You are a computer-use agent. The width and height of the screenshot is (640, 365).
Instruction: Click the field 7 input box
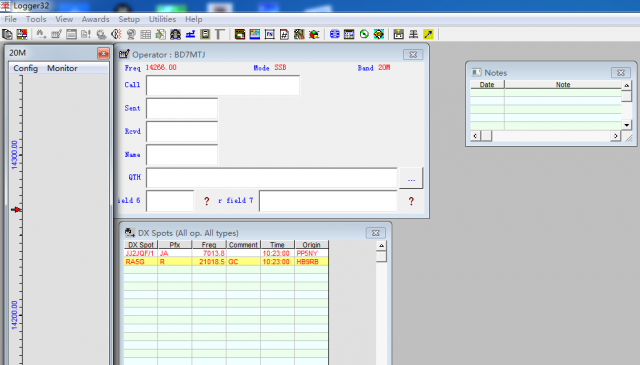328,201
